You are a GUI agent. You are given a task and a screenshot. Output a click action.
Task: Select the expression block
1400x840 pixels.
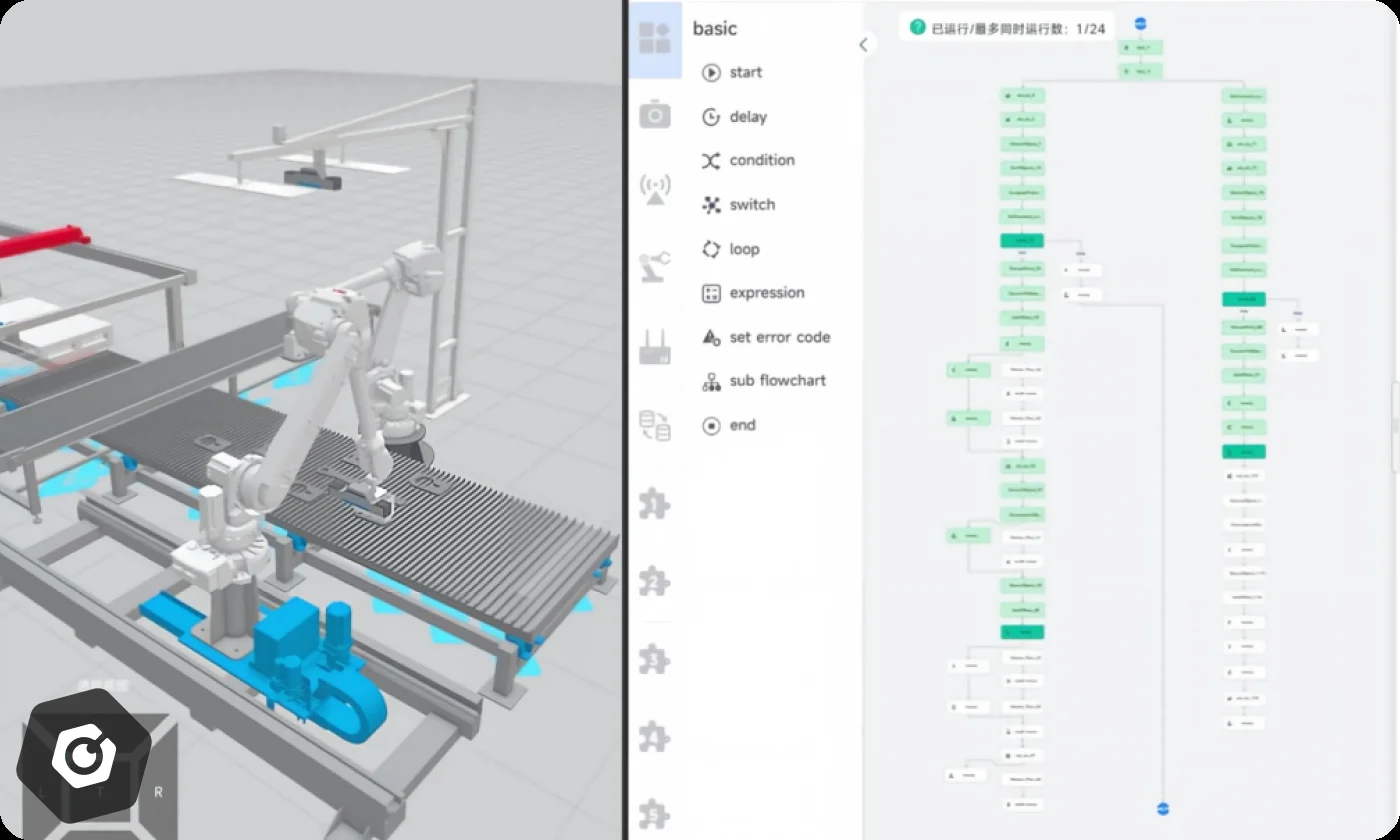(x=754, y=293)
